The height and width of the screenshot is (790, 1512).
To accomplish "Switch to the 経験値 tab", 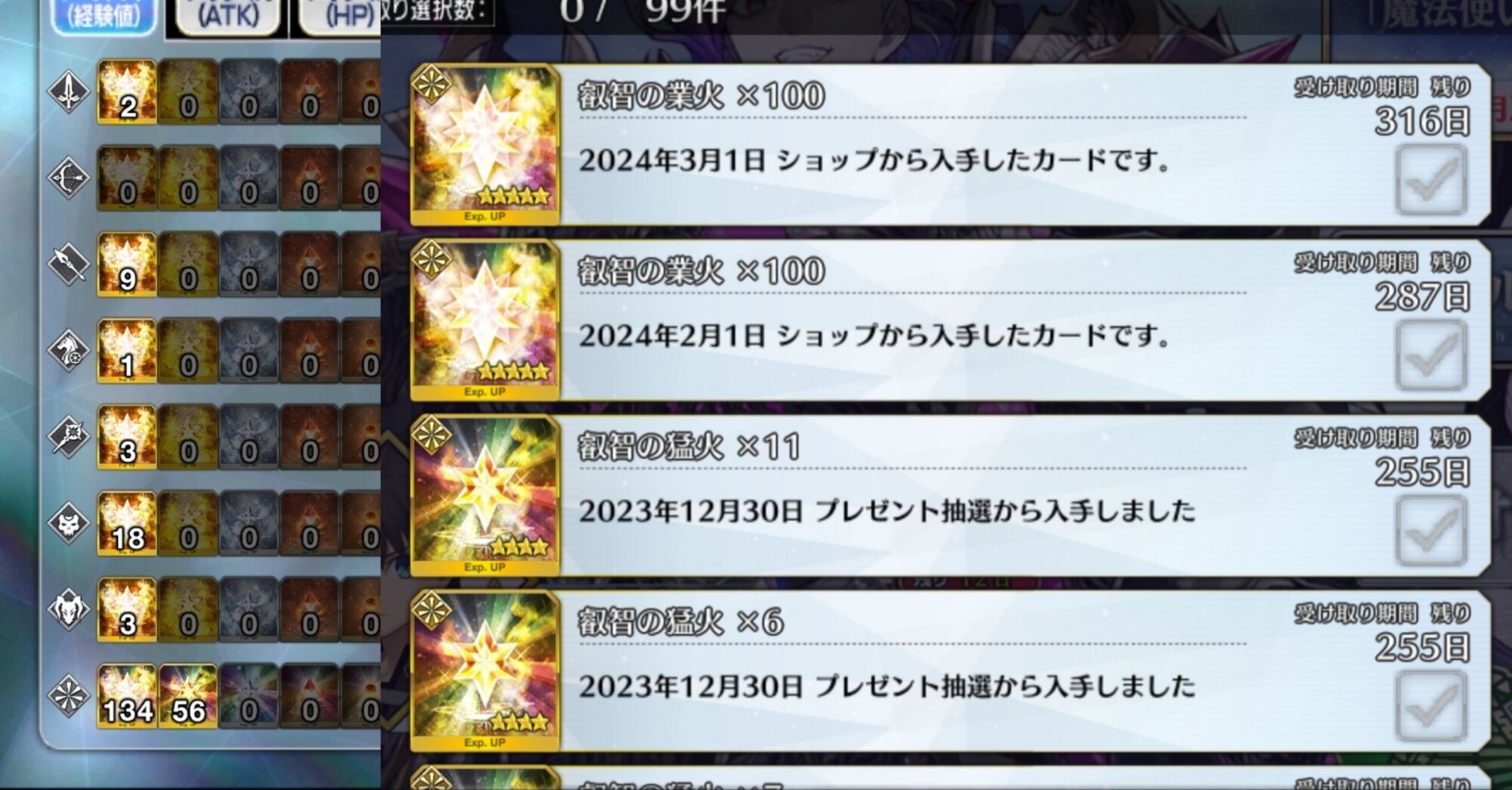I will (x=104, y=15).
